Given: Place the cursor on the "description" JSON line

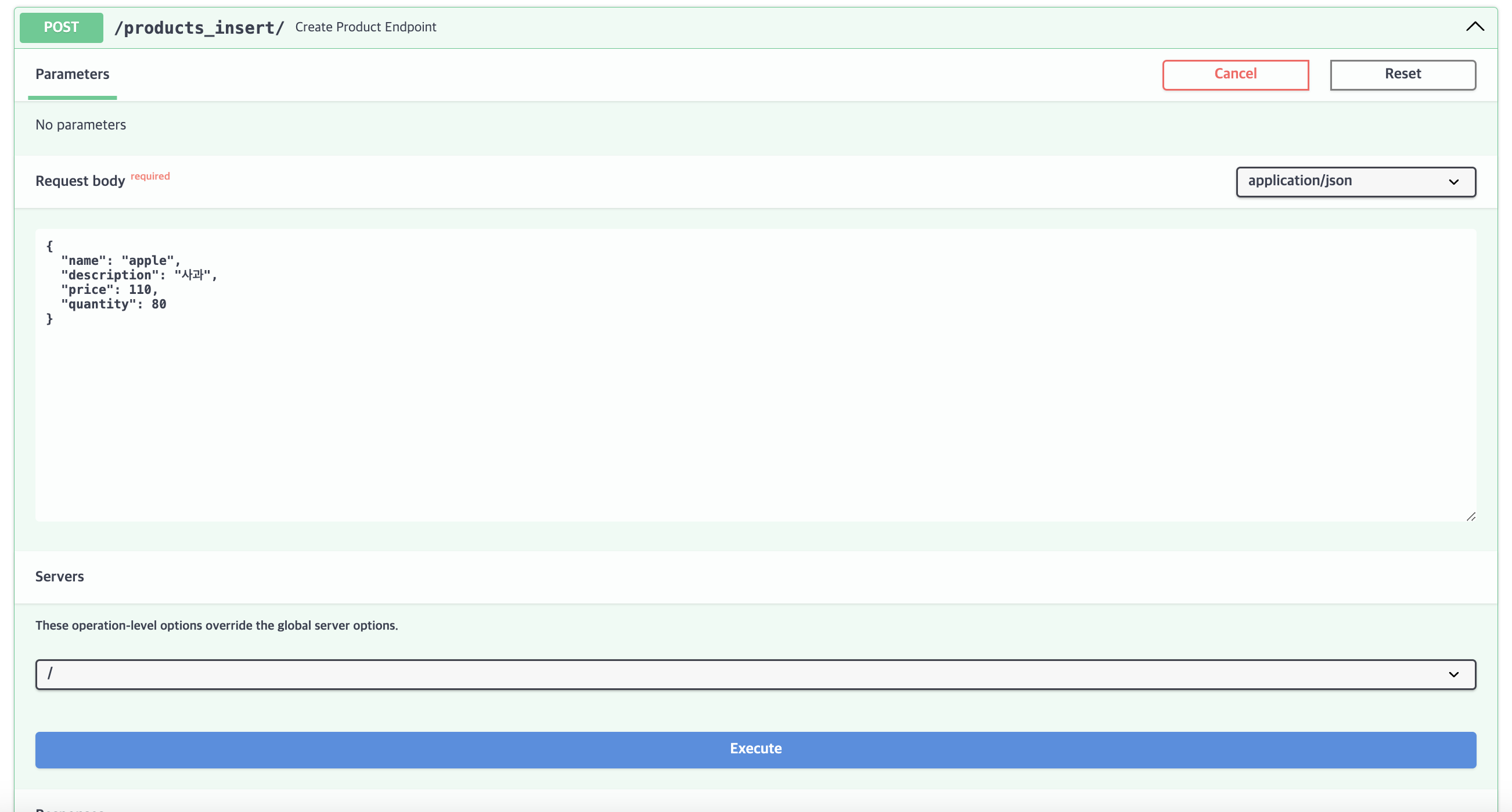Looking at the screenshot, I should pos(139,275).
